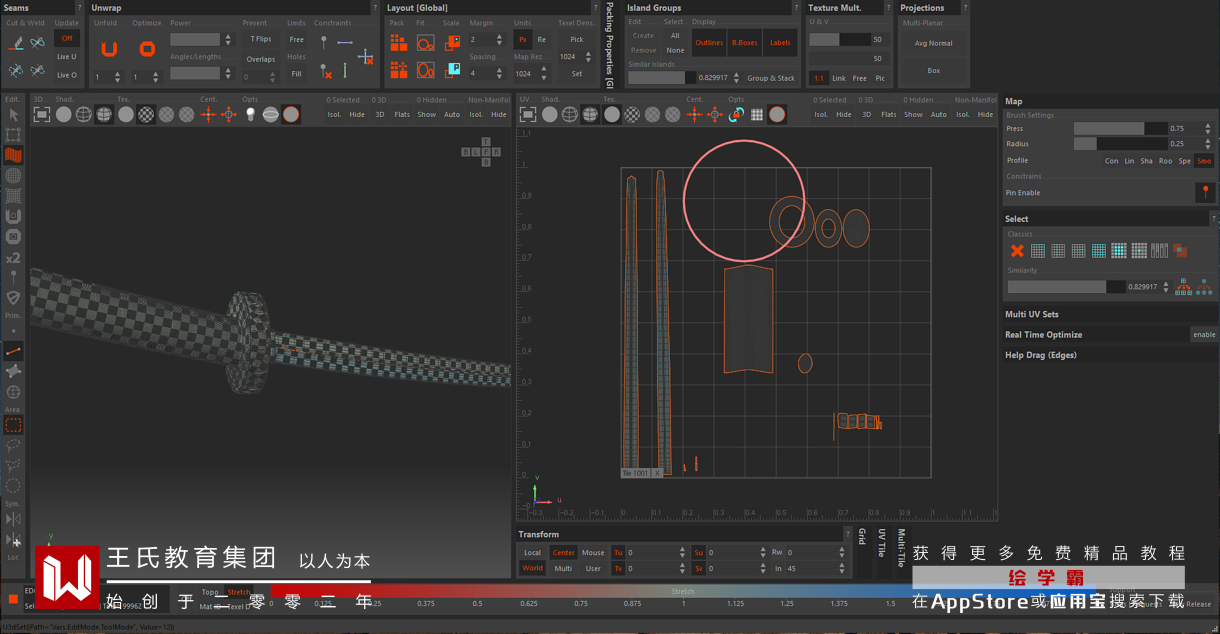Viewport: 1220px width, 634px height.
Task: Toggle Live O update mode
Action: tap(67, 75)
